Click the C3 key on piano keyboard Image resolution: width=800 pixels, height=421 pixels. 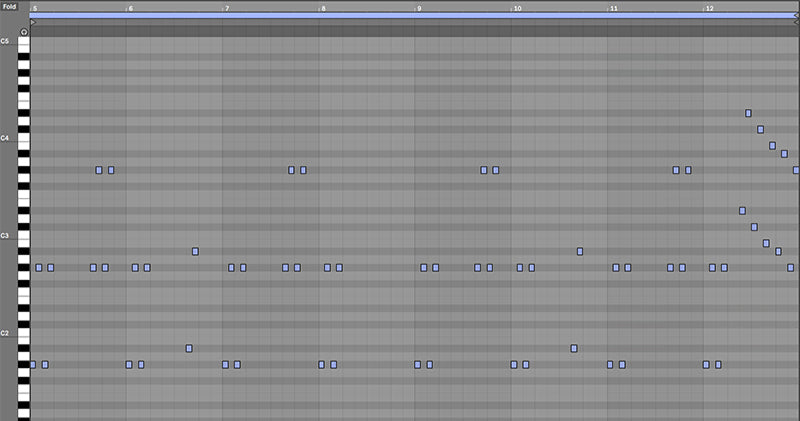point(23,235)
